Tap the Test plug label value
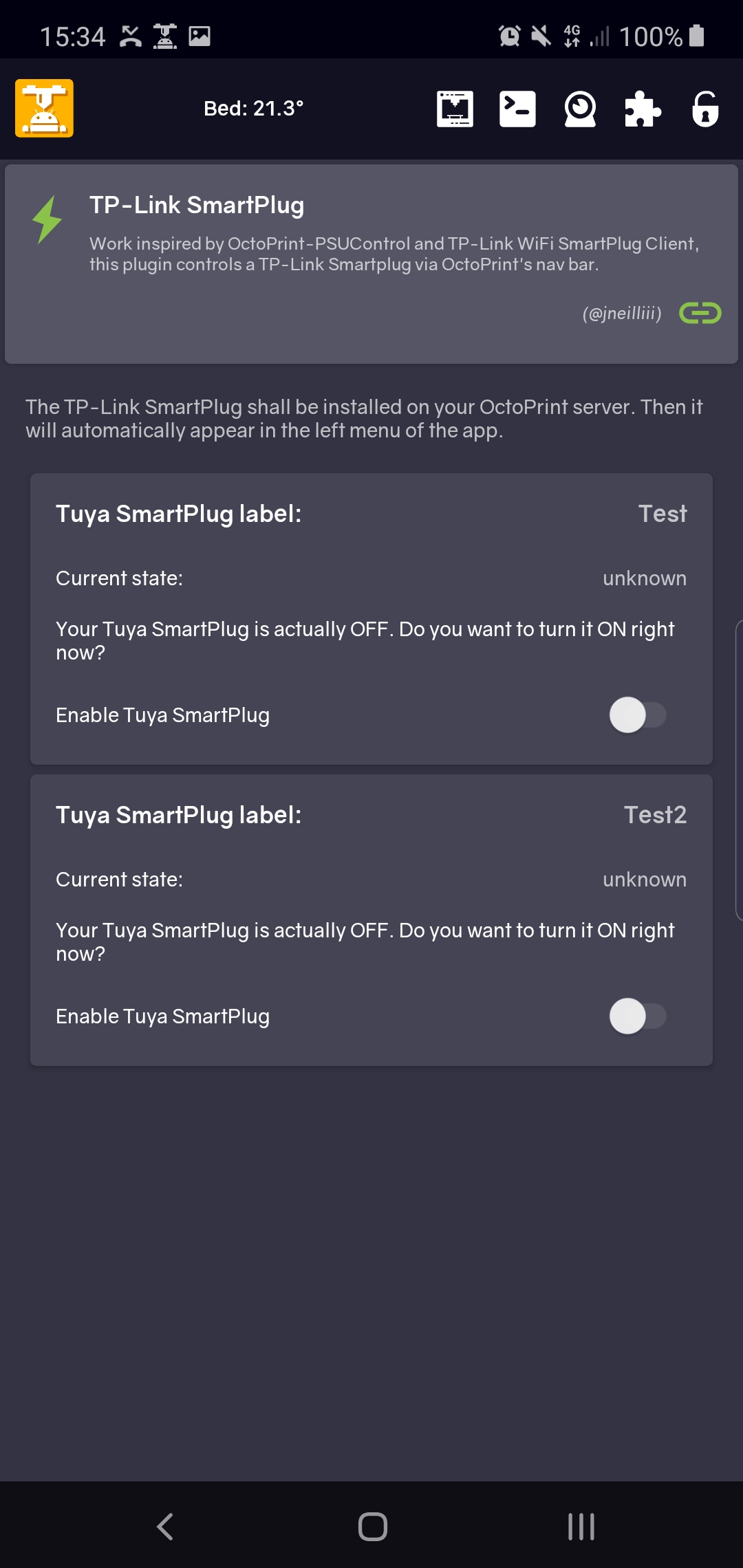This screenshot has width=743, height=1568. click(662, 514)
